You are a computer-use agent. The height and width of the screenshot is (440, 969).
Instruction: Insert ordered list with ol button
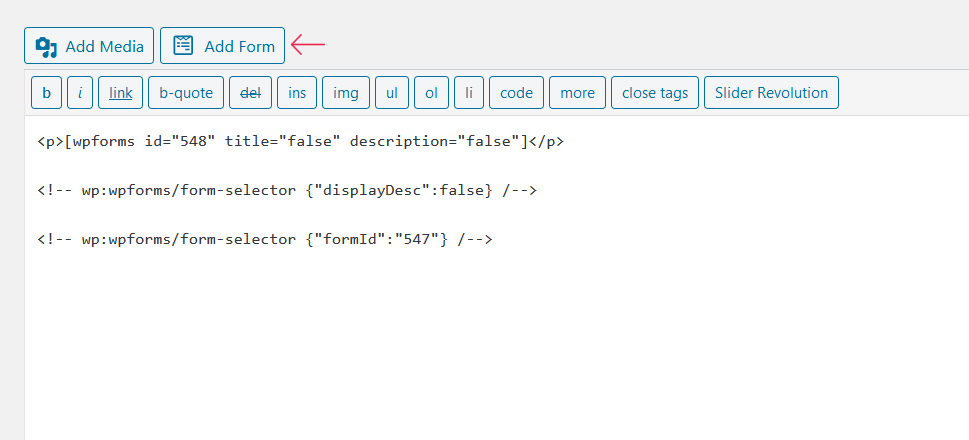pyautogui.click(x=431, y=93)
